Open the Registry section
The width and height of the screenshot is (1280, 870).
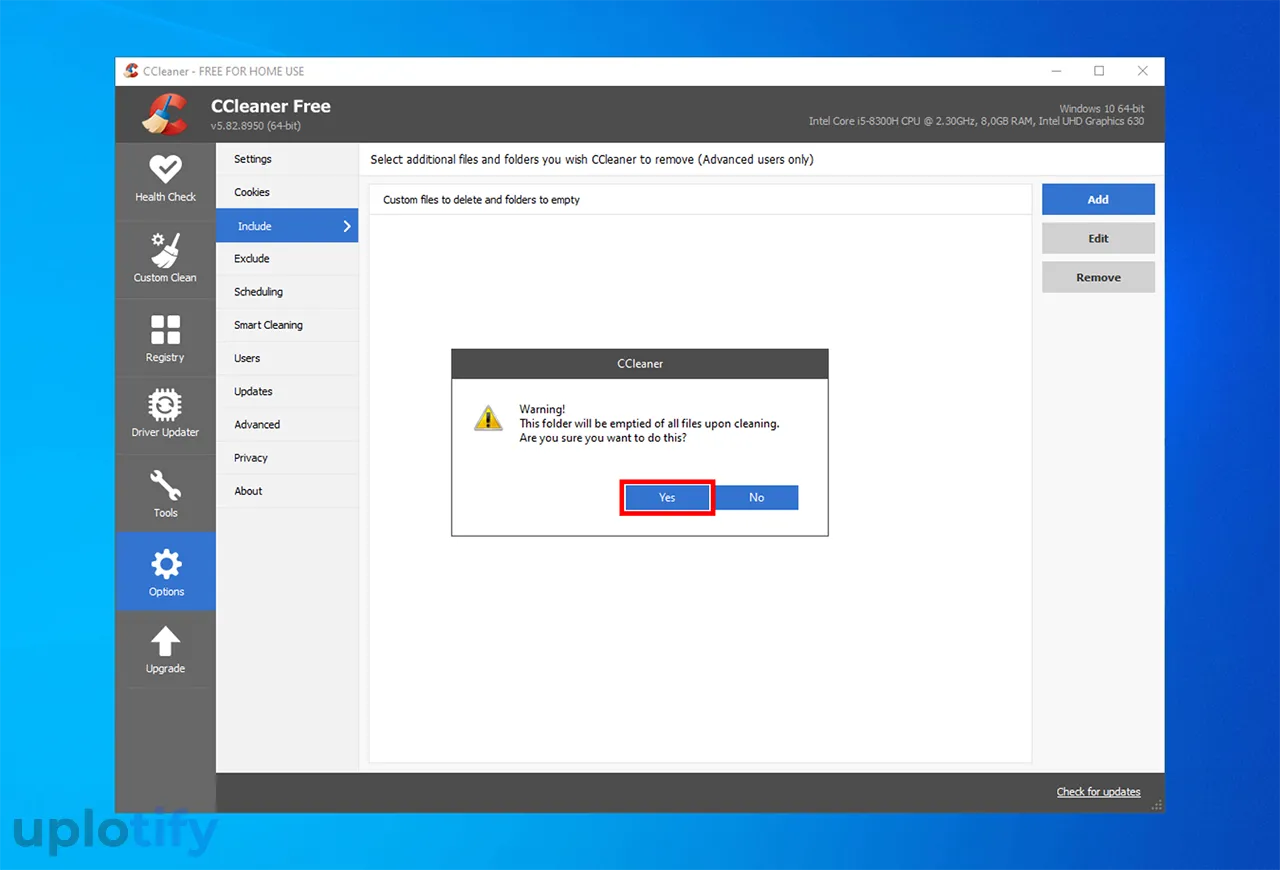165,339
